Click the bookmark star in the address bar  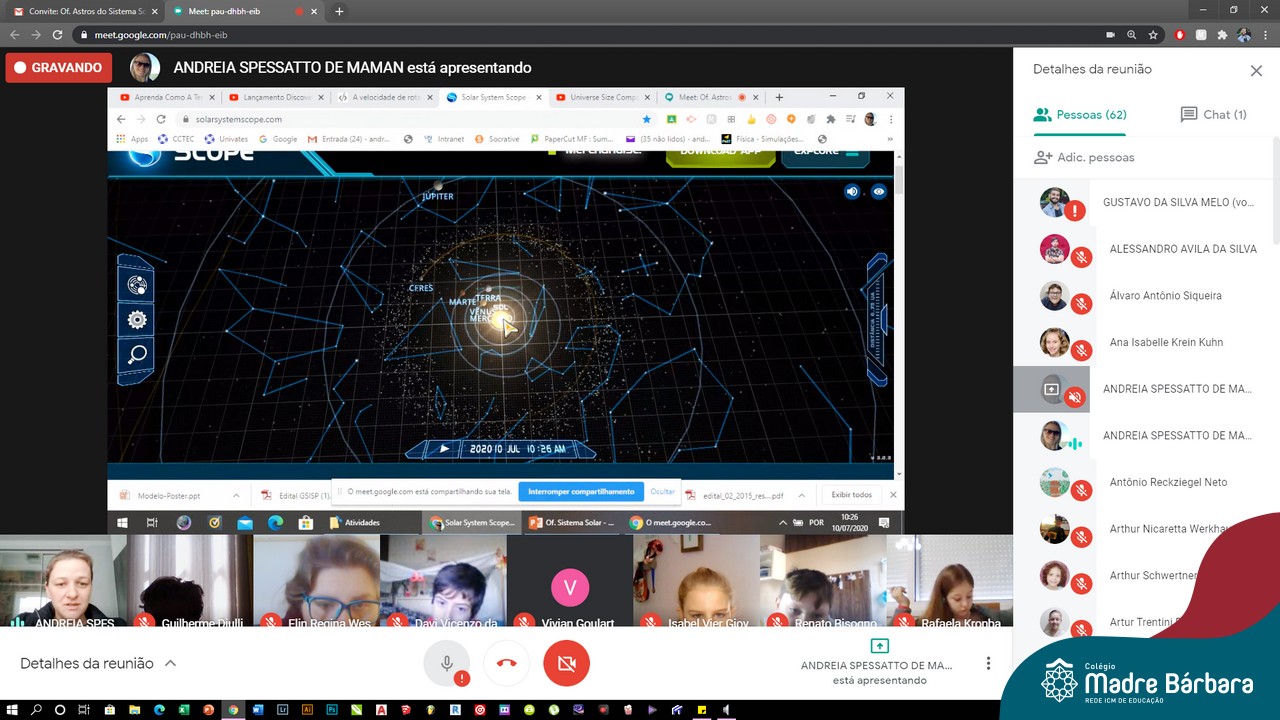(1153, 35)
